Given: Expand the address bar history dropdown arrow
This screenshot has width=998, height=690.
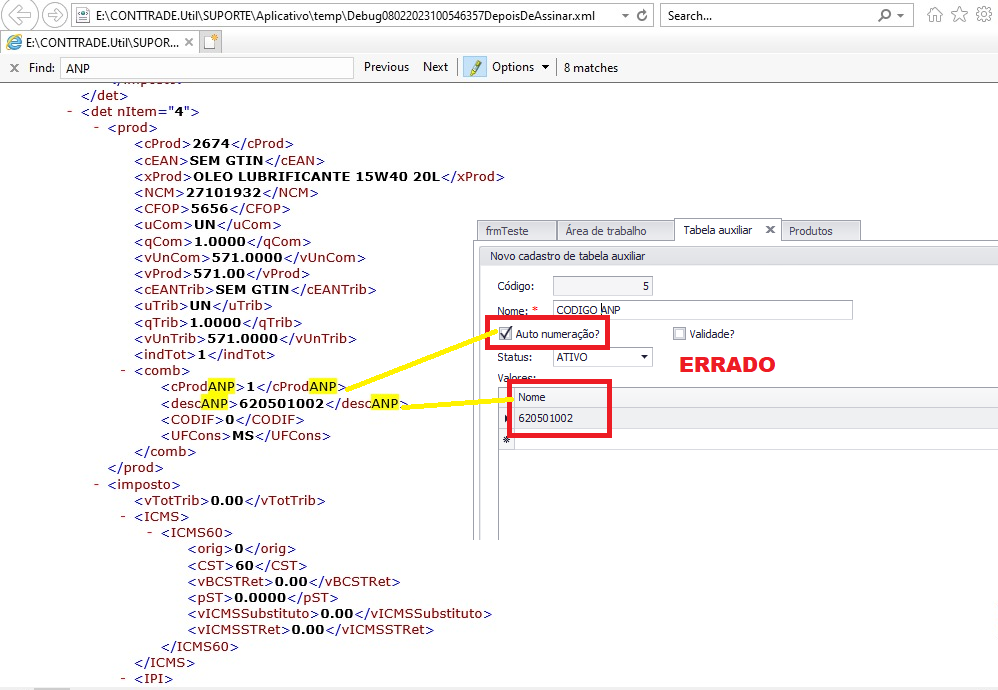Looking at the screenshot, I should coord(625,16).
